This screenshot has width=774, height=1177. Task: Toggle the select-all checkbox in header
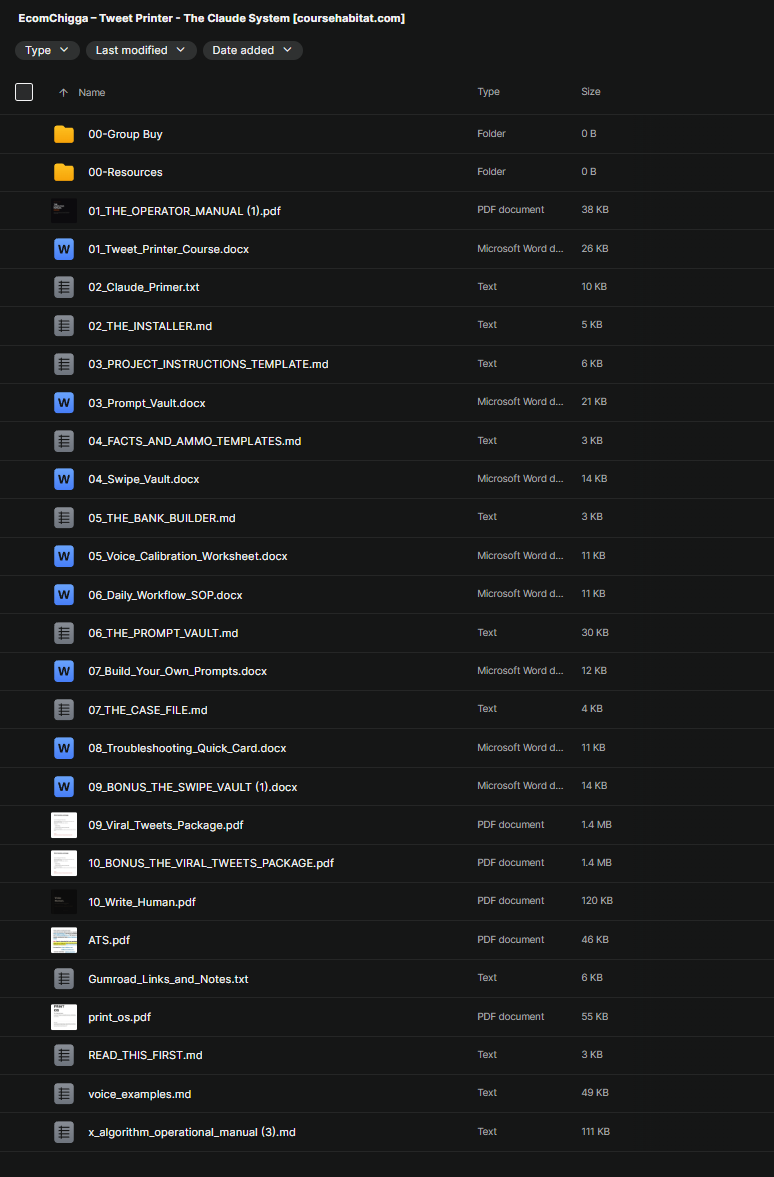(24, 92)
